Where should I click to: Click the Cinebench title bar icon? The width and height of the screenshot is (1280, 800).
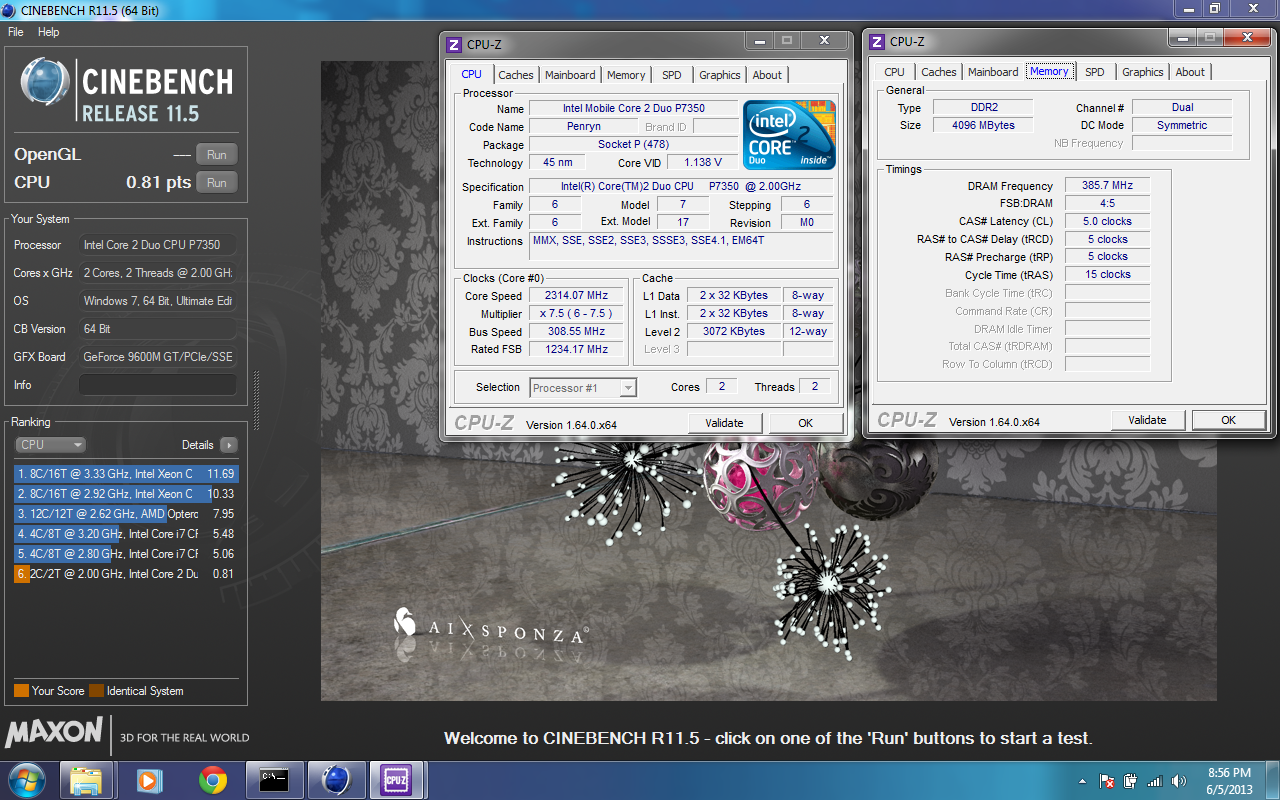point(10,10)
